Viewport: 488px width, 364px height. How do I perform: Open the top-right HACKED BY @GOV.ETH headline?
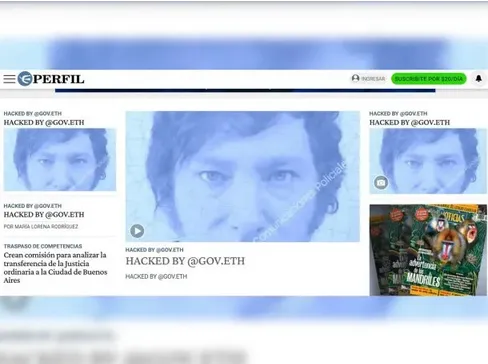(409, 123)
